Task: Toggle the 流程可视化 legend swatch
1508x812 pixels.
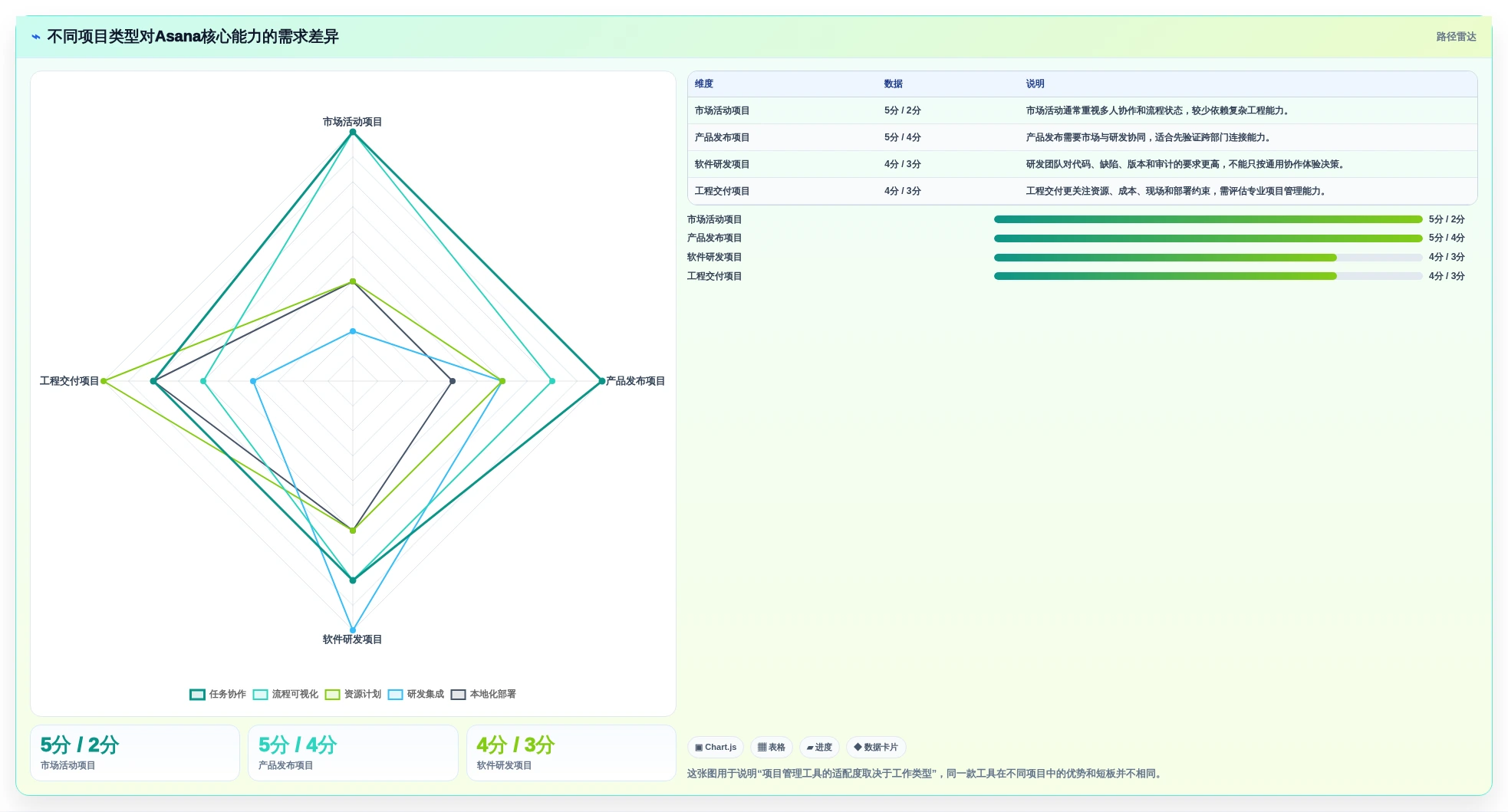Action: point(260,695)
